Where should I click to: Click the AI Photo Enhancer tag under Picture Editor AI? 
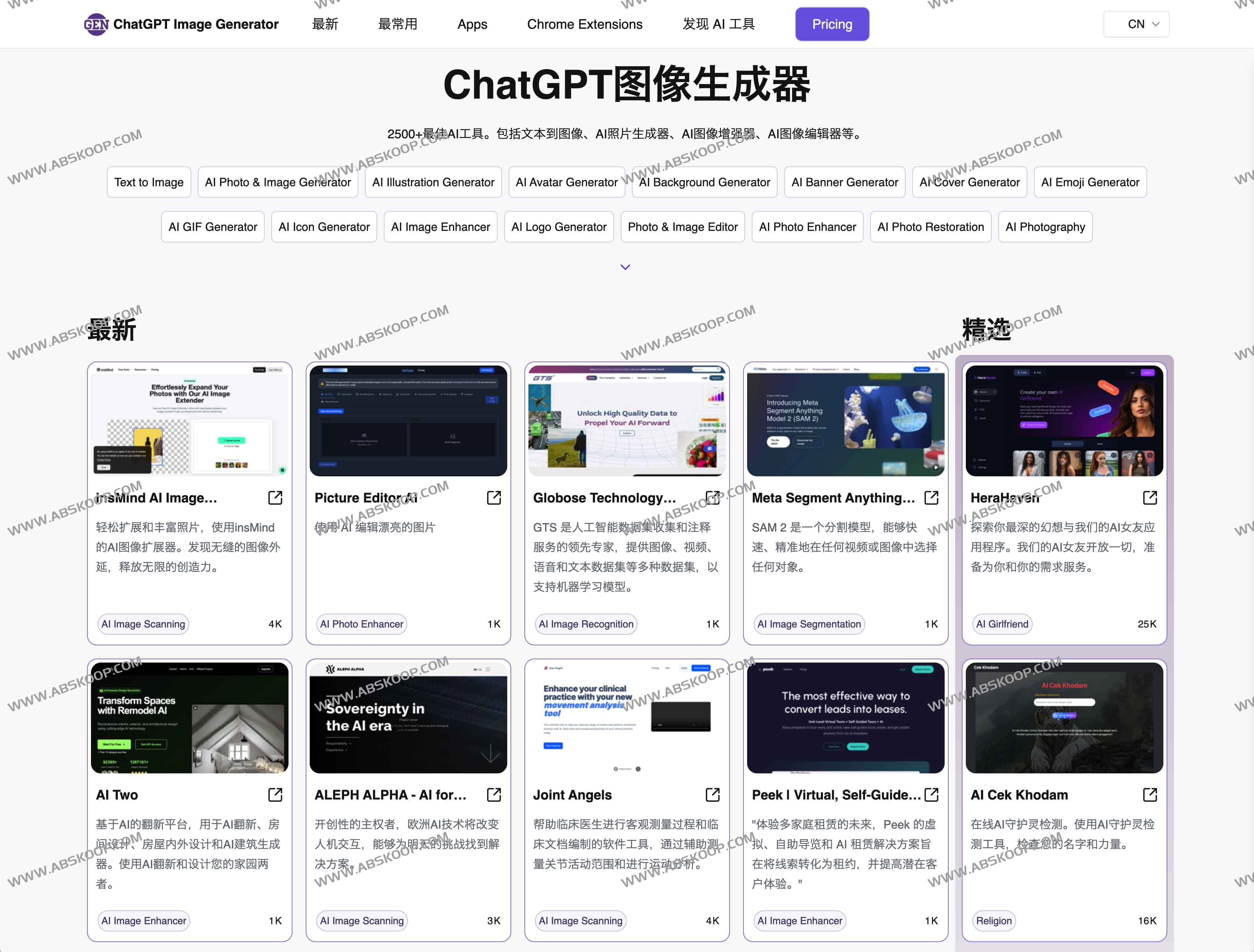point(361,624)
